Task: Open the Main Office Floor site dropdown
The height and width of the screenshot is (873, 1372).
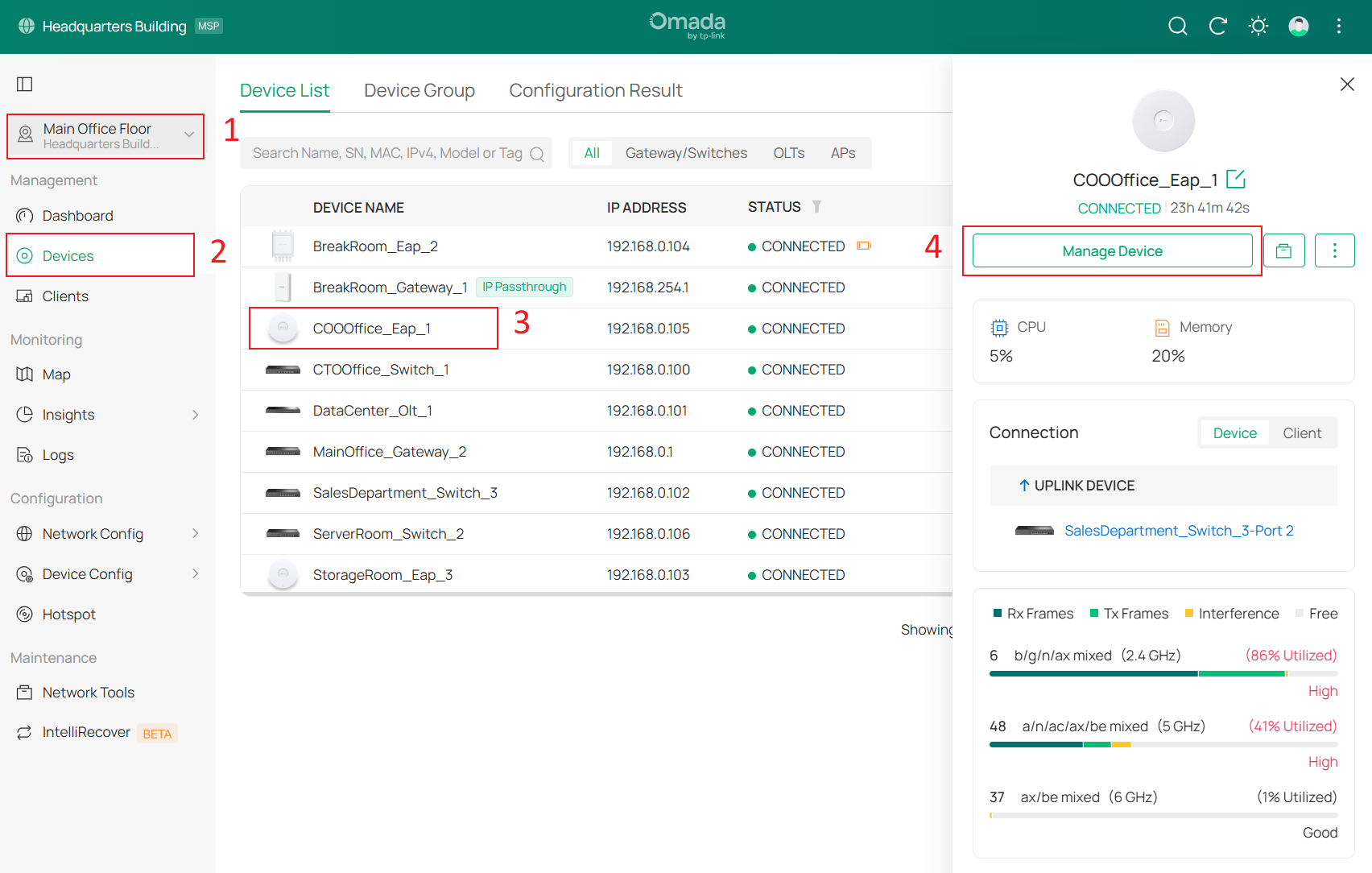Action: click(105, 136)
